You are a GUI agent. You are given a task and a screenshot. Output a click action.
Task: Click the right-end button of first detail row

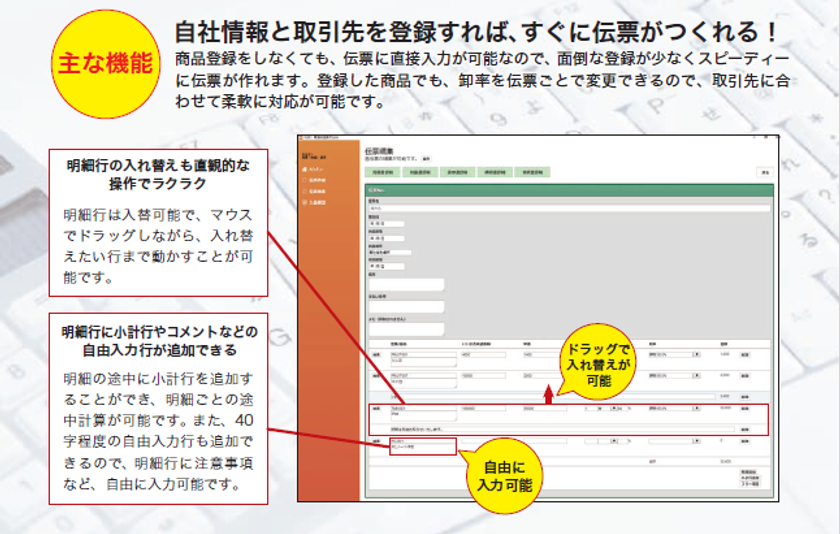tap(745, 355)
